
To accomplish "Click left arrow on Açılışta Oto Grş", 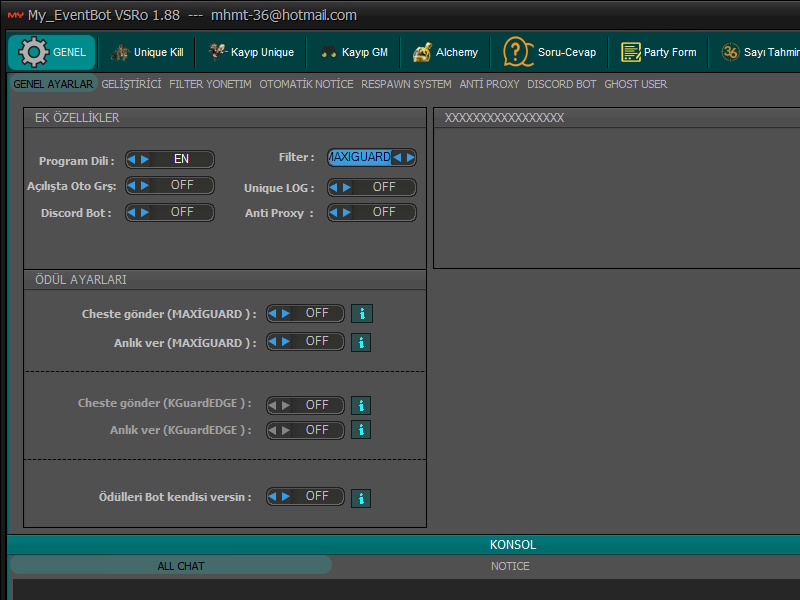I will coord(132,185).
